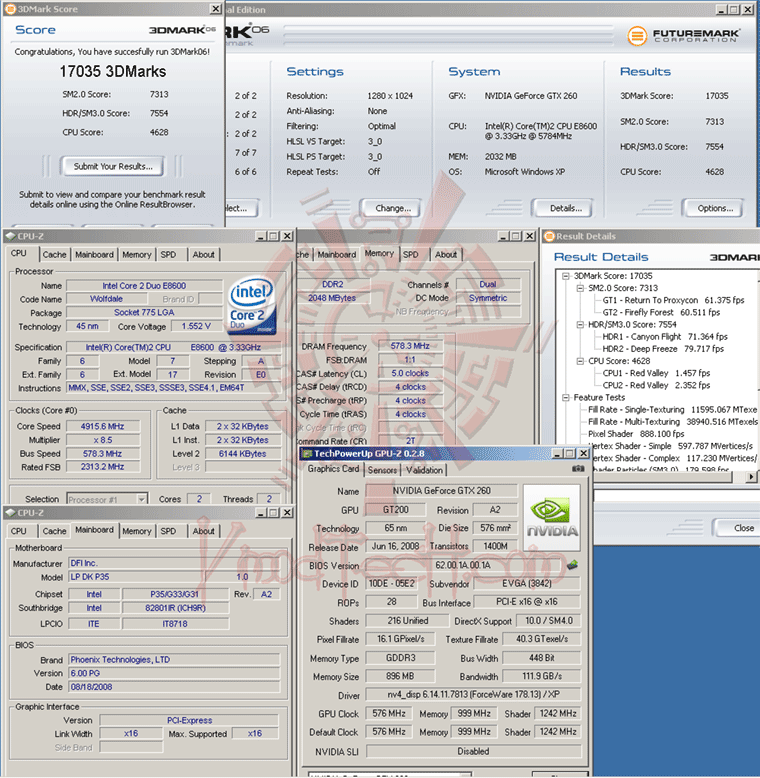Image resolution: width=760 pixels, height=778 pixels.
Task: Click Close in Result Details window
Action: [x=739, y=528]
